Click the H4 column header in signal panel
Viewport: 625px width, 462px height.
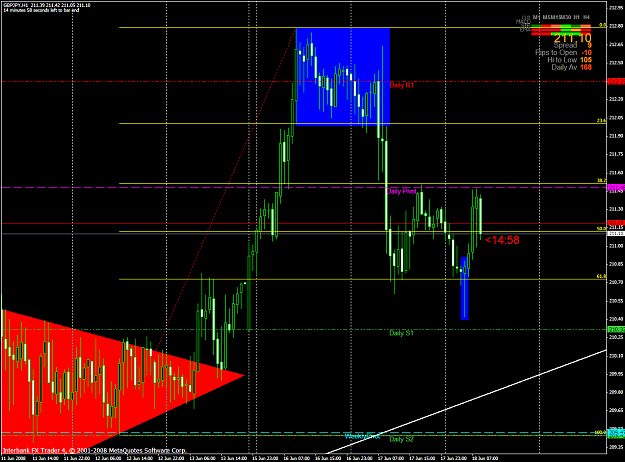[x=586, y=18]
